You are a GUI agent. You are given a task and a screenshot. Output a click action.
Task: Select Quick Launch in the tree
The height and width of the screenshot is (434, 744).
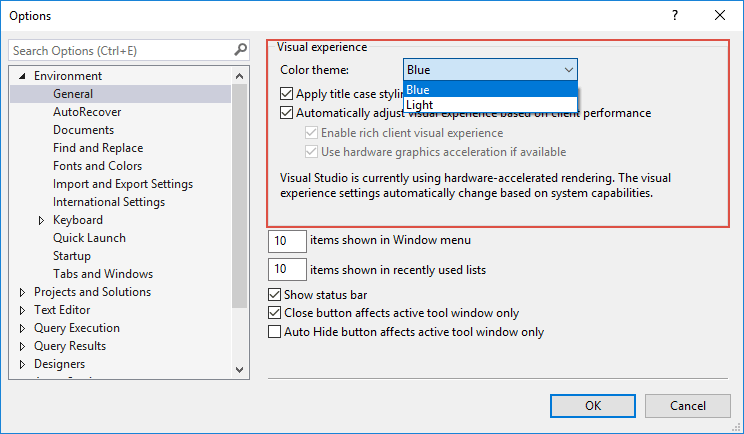(89, 238)
